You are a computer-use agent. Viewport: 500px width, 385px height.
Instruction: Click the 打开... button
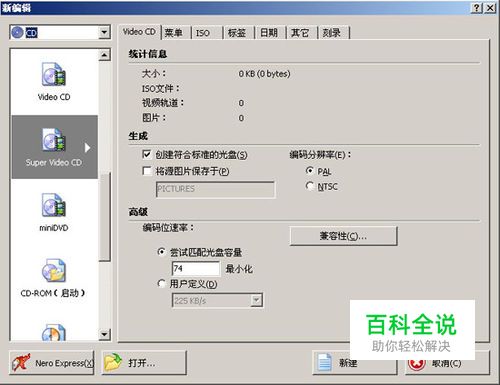pyautogui.click(x=144, y=363)
